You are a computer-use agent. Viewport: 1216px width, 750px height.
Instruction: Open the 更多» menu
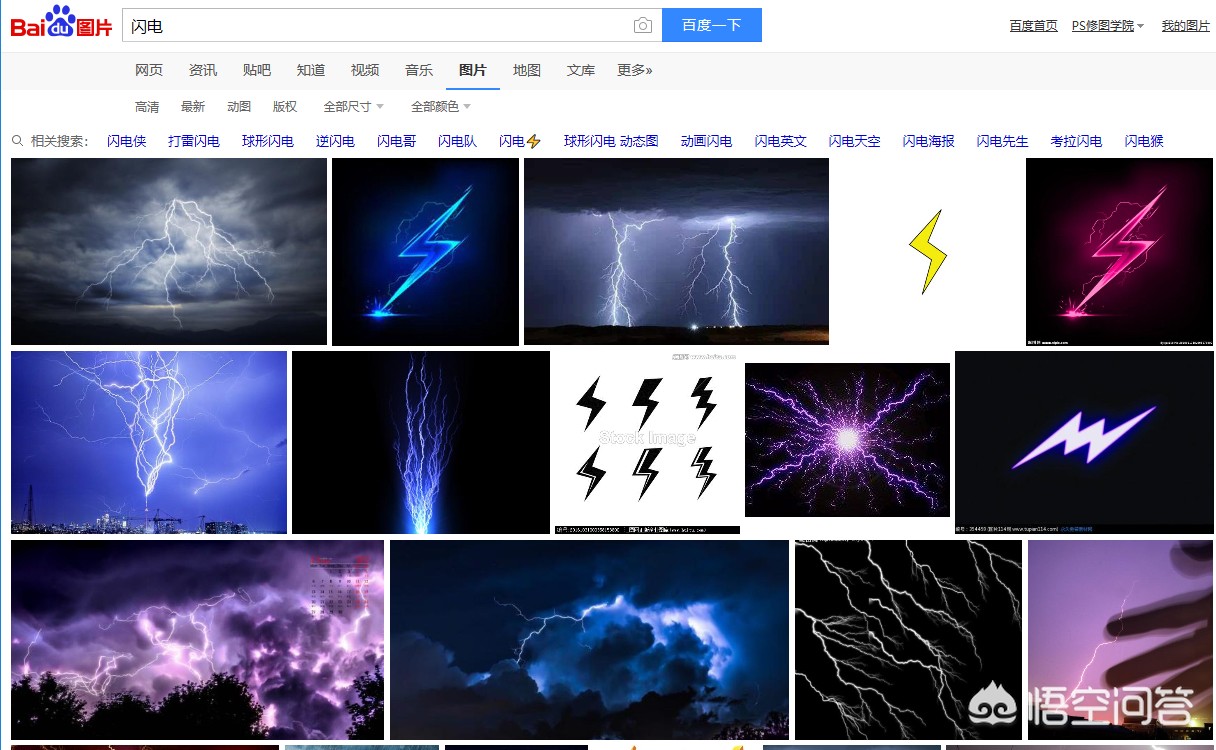coord(635,70)
